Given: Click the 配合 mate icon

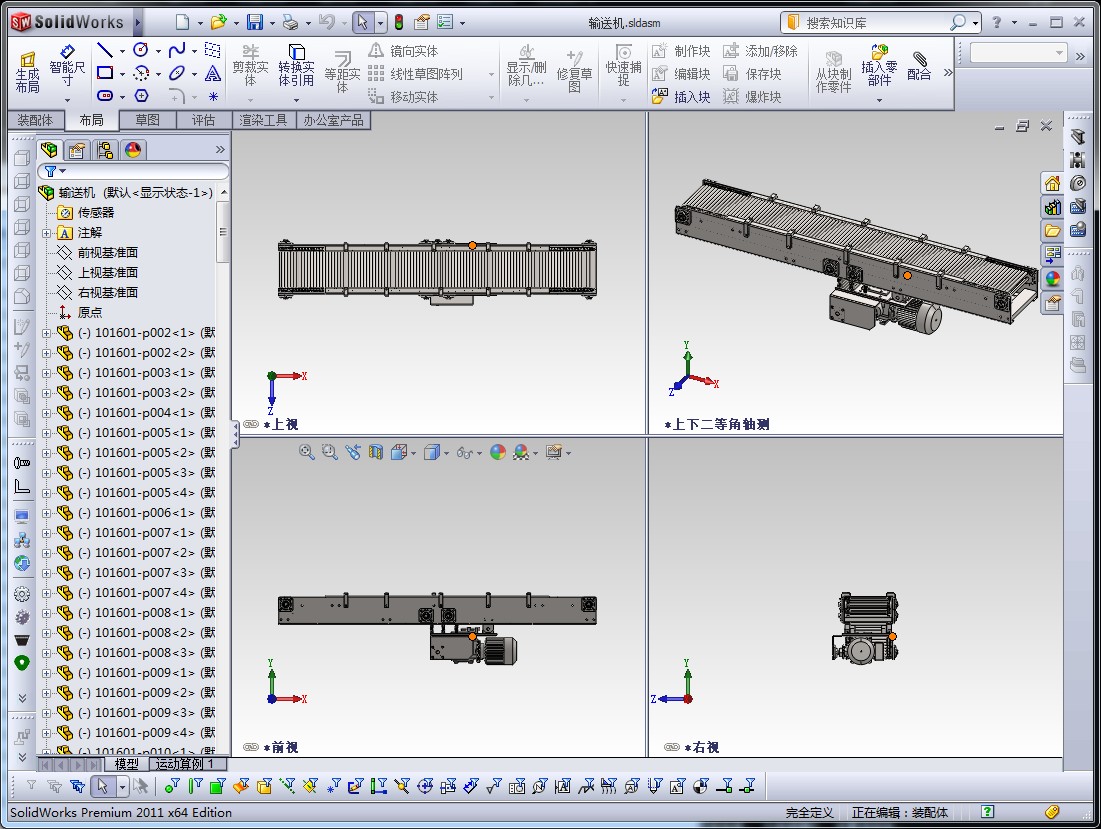Looking at the screenshot, I should pos(919,66).
